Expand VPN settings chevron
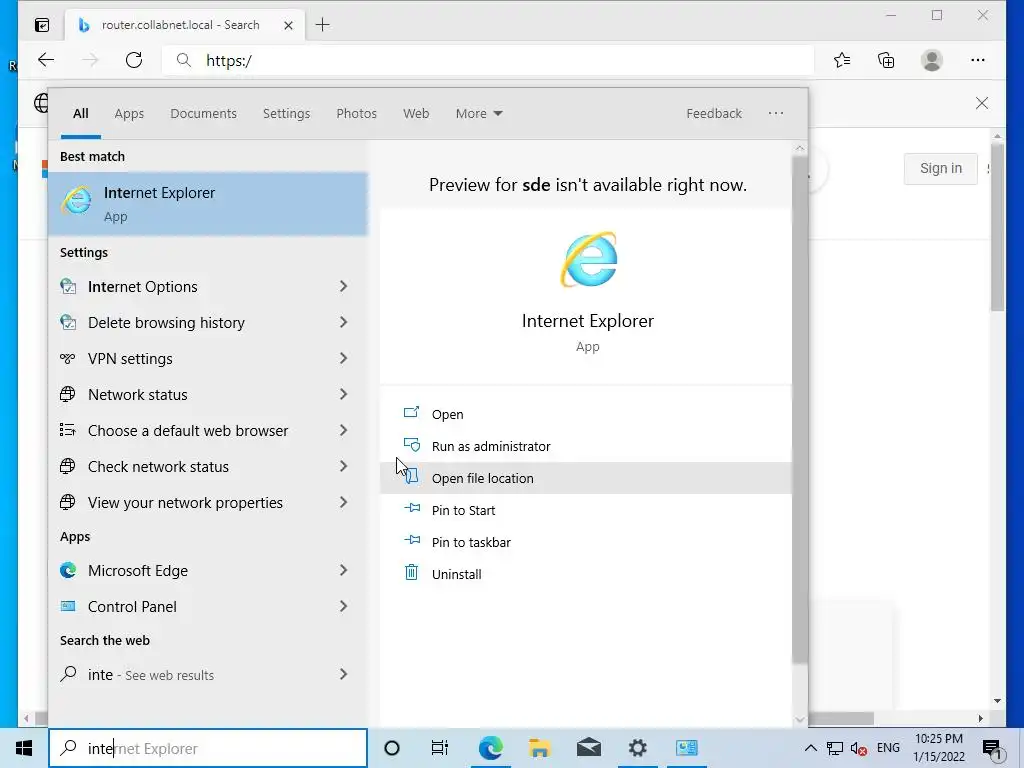 coord(344,358)
